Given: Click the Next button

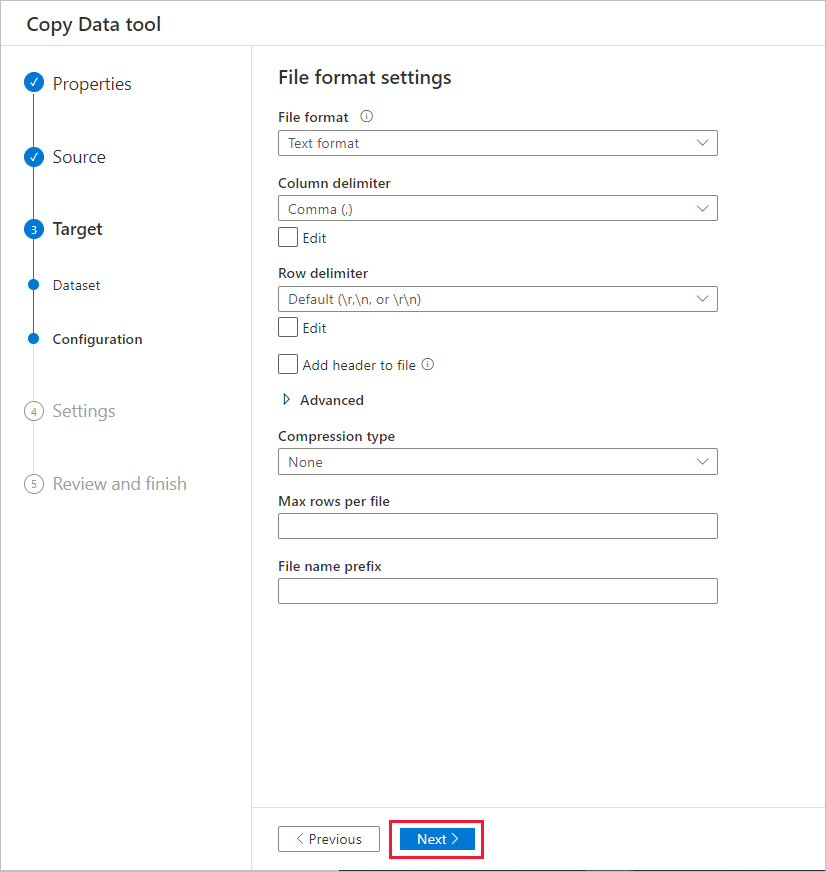Looking at the screenshot, I should 436,839.
